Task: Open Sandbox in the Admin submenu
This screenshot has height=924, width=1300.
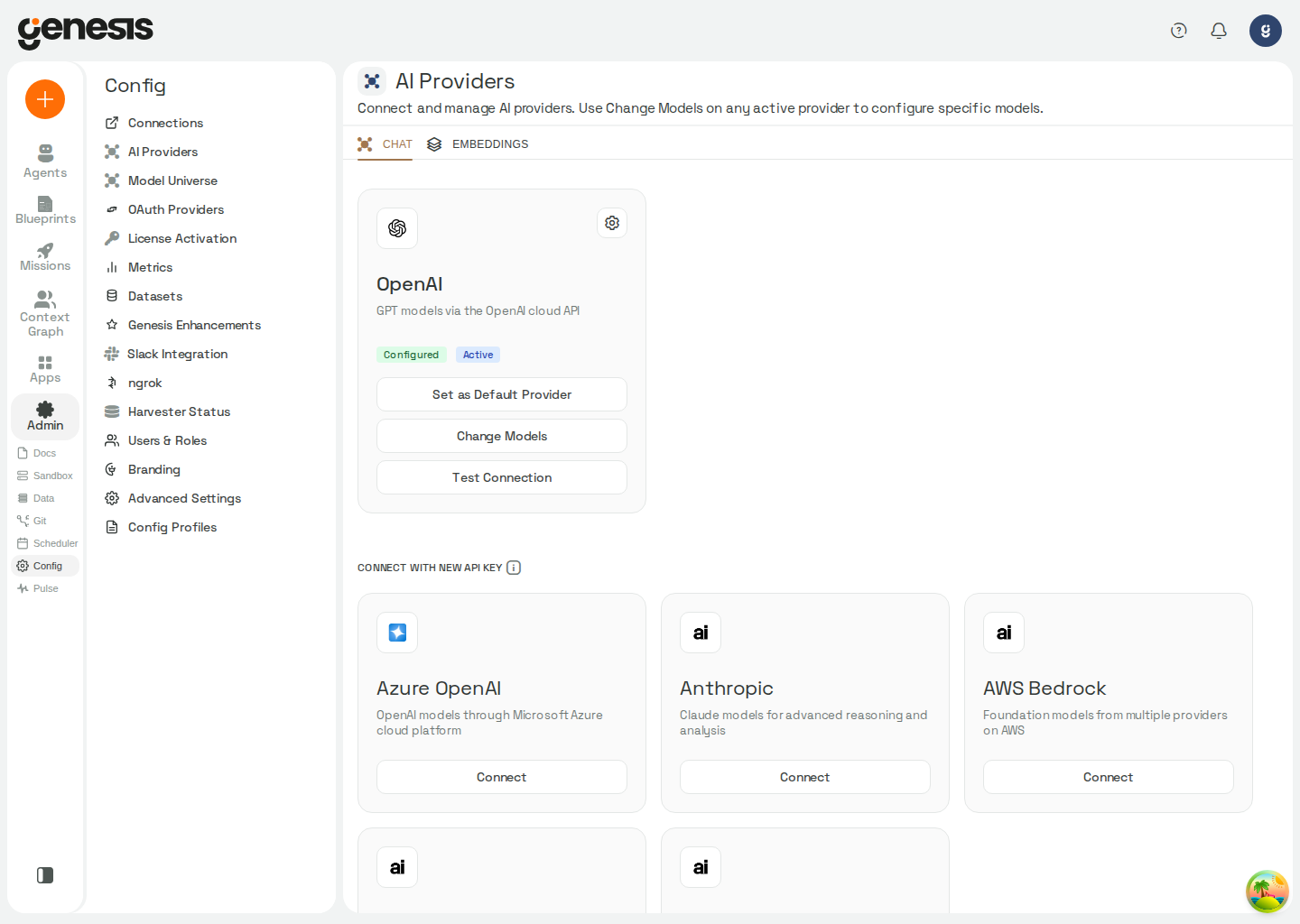Action: click(x=45, y=476)
